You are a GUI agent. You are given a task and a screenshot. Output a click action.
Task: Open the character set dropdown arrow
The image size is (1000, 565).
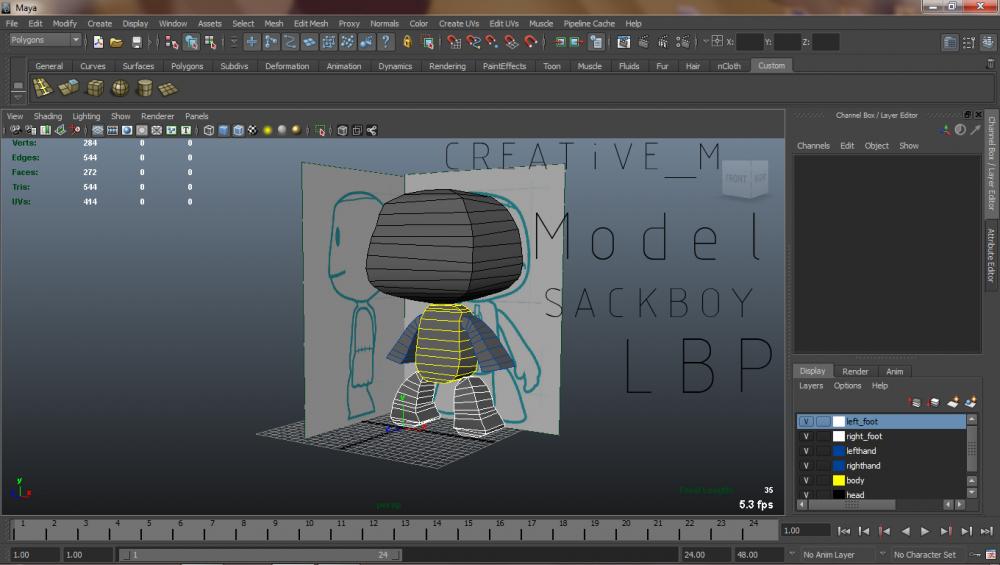tap(883, 554)
